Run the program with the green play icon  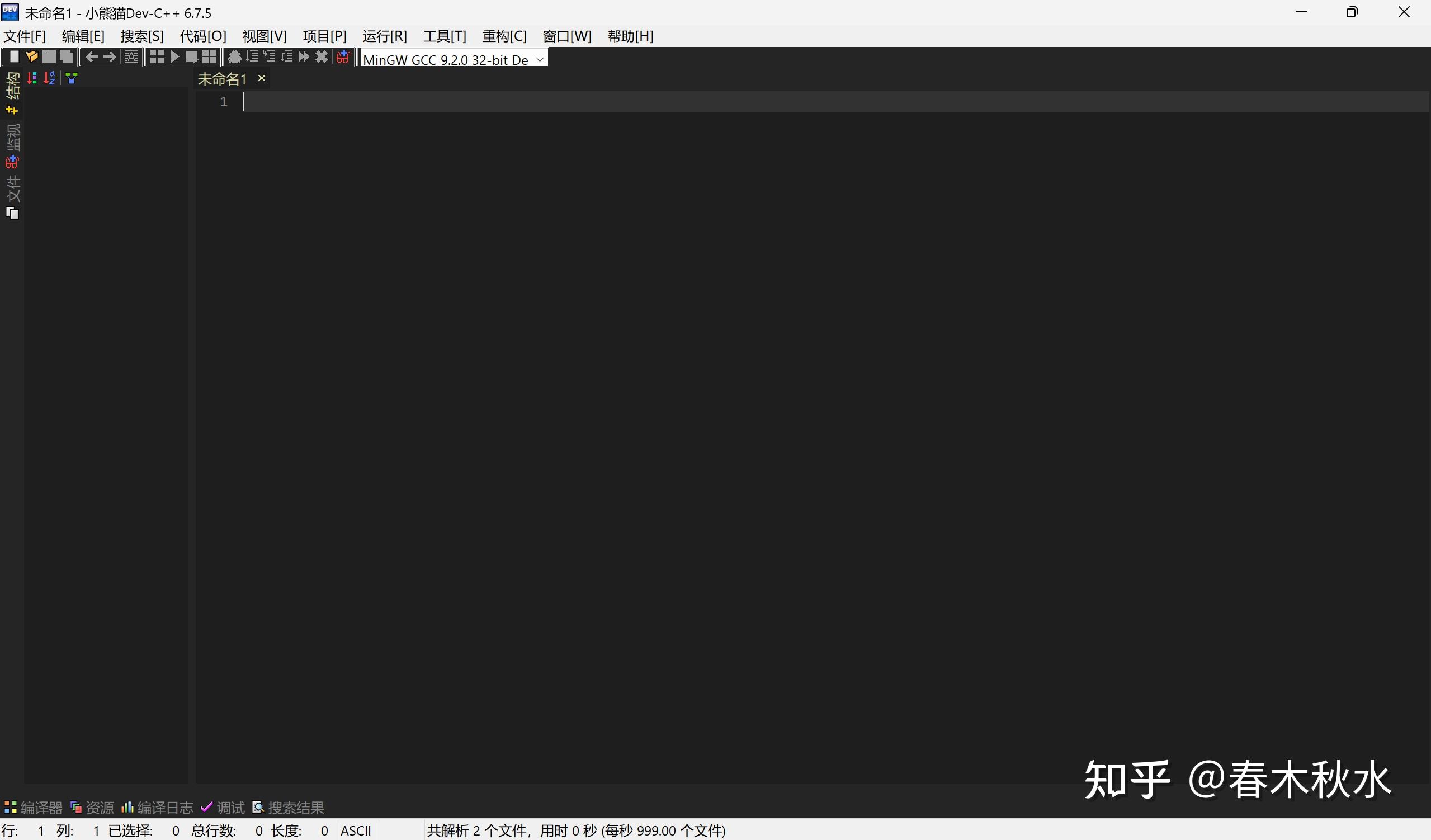coord(174,57)
